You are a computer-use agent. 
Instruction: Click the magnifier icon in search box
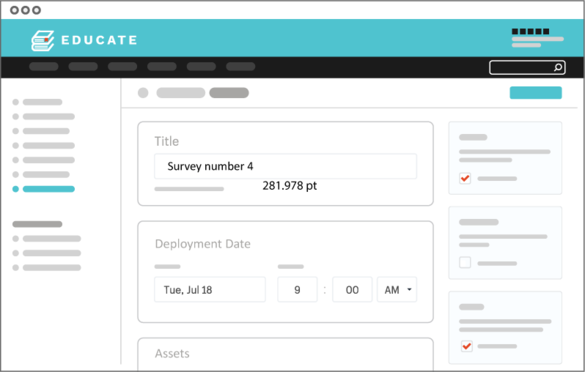click(558, 68)
